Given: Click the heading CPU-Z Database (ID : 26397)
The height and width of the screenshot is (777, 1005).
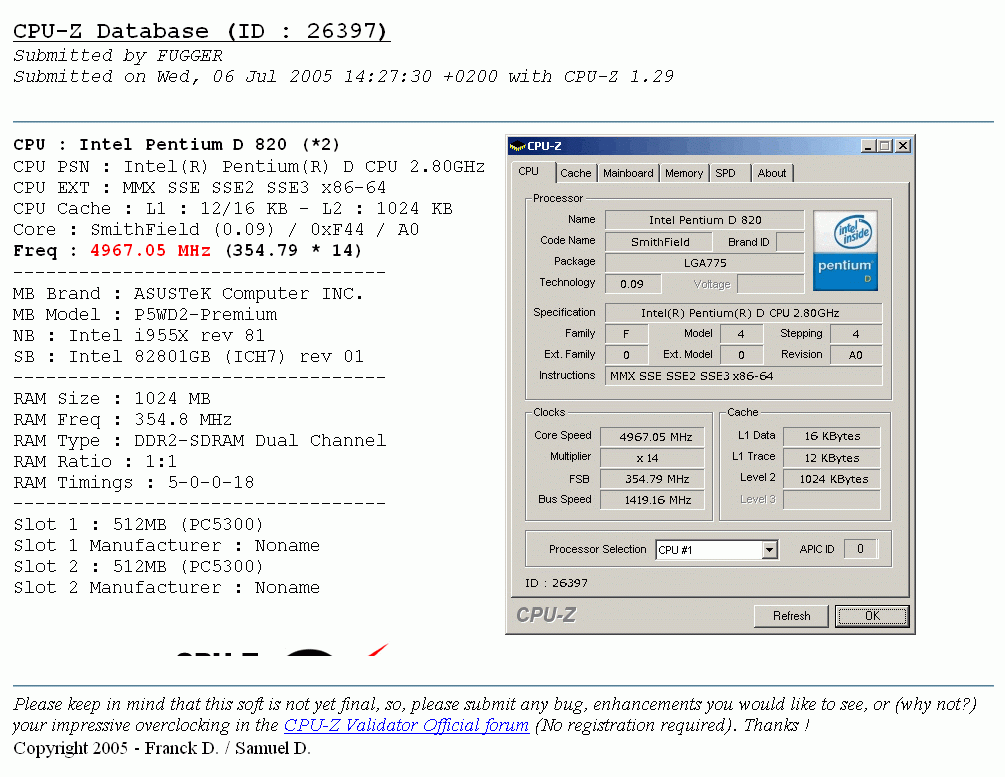Looking at the screenshot, I should pos(201,31).
